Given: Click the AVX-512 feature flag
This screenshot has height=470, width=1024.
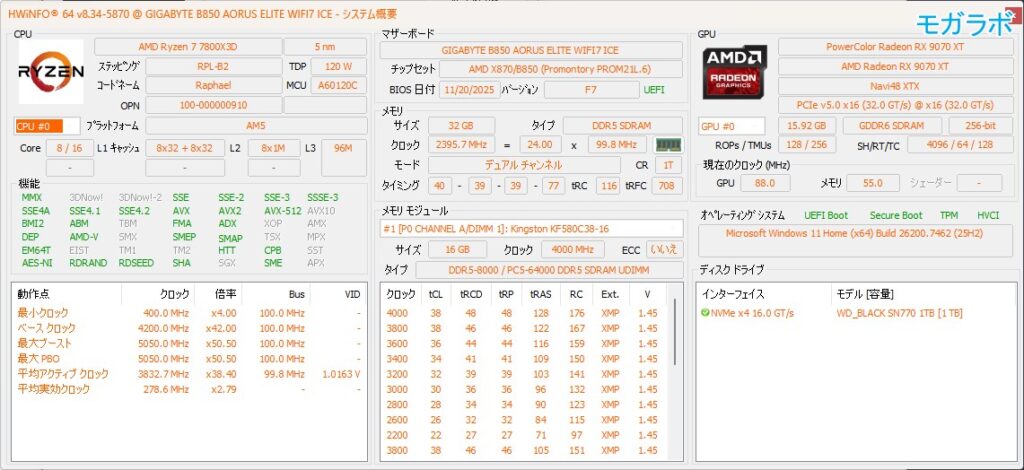Looking at the screenshot, I should (x=283, y=211).
